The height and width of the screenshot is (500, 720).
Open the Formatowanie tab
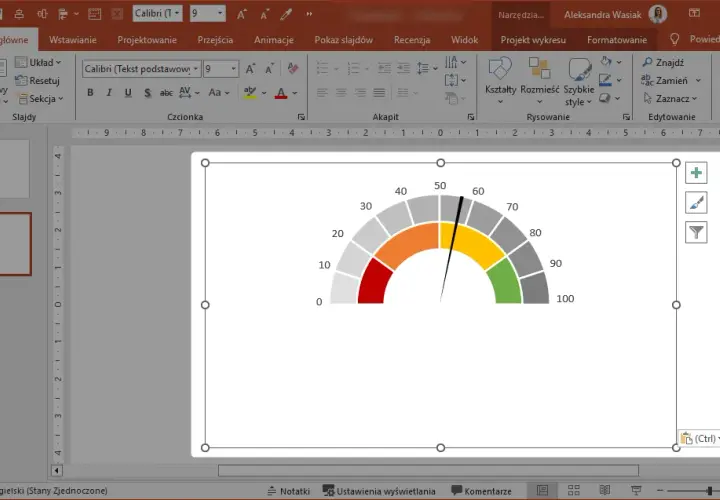617,40
